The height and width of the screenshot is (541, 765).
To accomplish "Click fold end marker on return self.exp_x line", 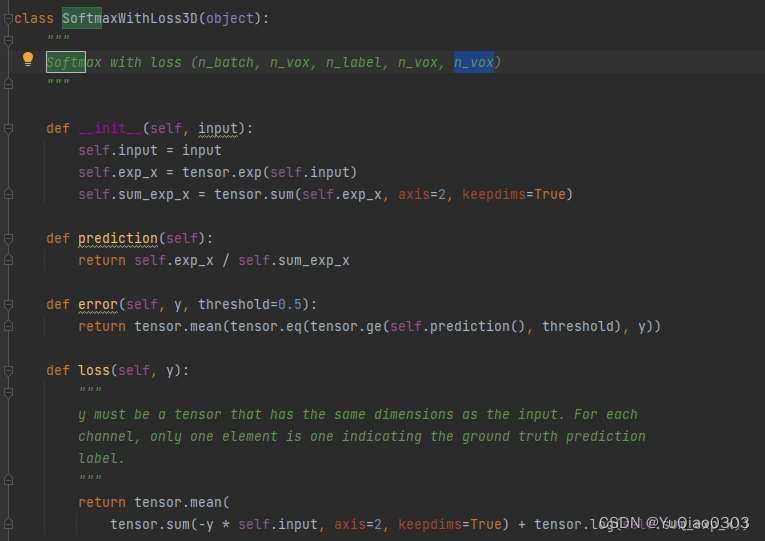I will (8, 260).
